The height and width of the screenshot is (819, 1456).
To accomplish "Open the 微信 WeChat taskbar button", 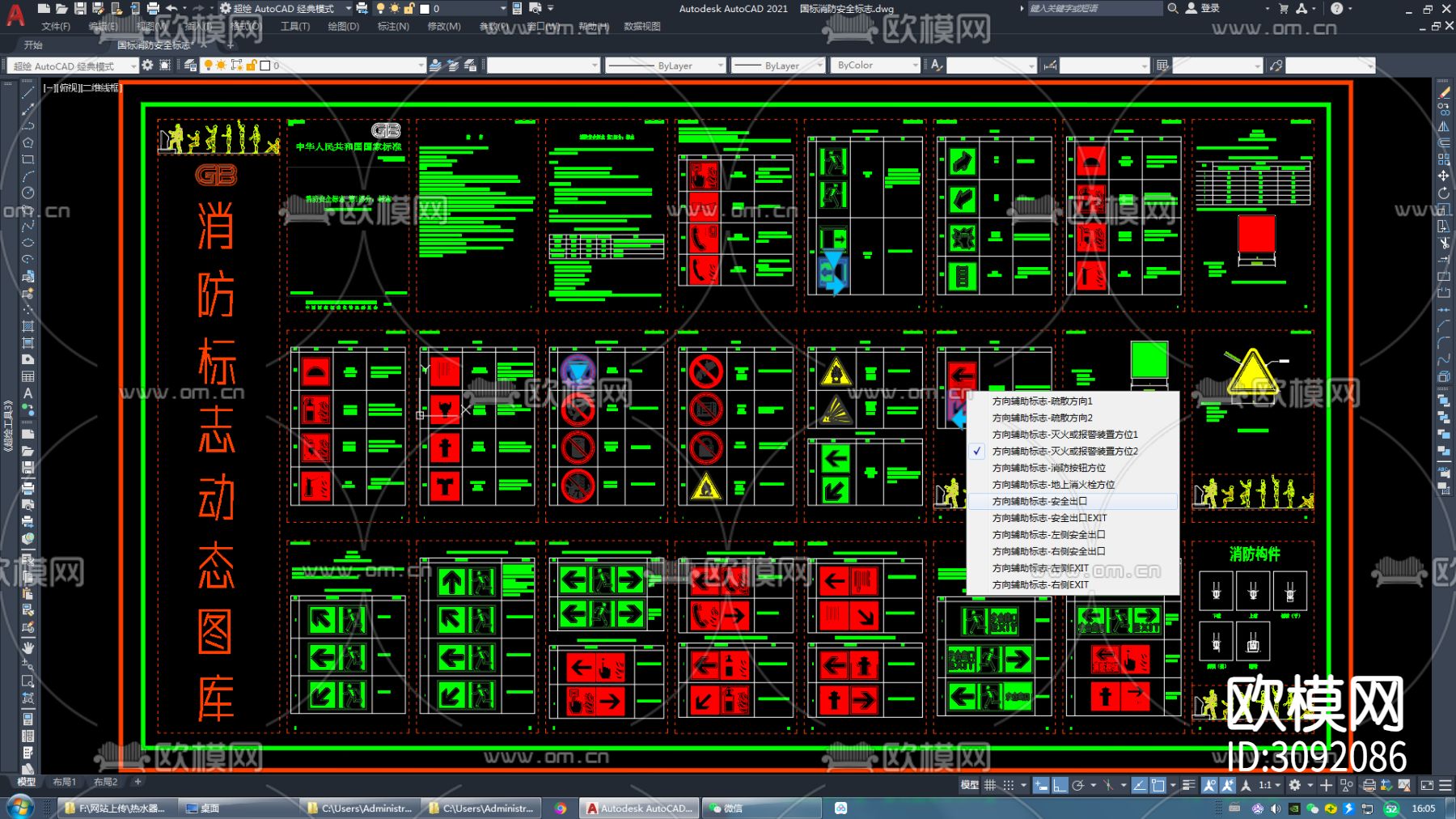I will pyautogui.click(x=762, y=808).
